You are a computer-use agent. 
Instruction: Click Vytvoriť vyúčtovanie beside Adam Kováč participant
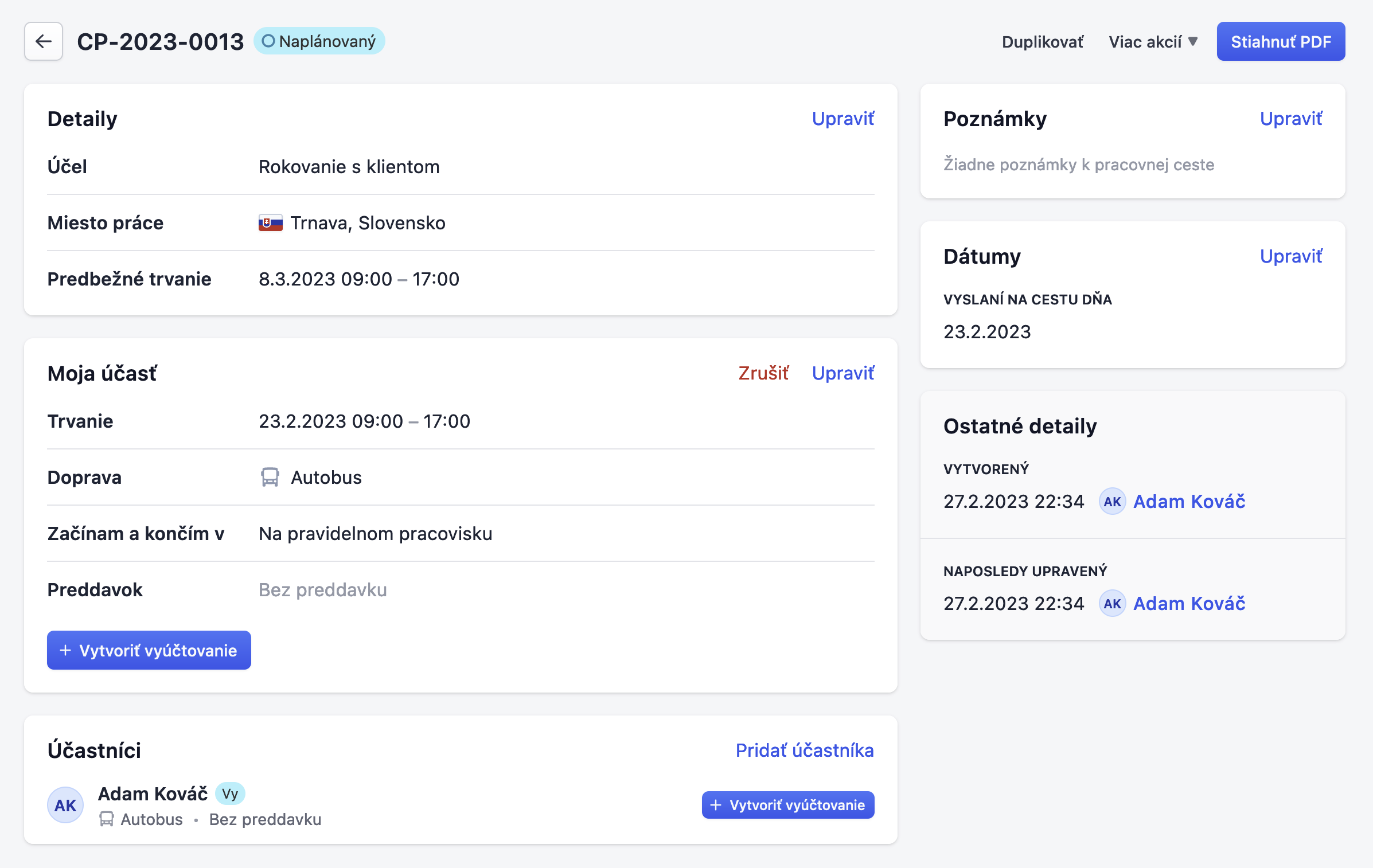point(787,805)
